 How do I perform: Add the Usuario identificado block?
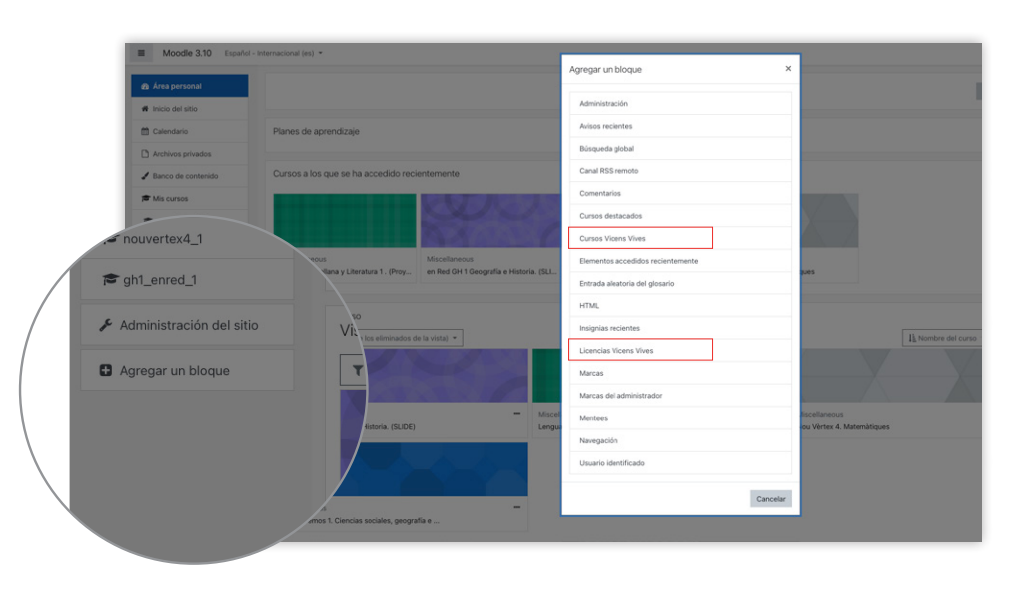(x=680, y=463)
